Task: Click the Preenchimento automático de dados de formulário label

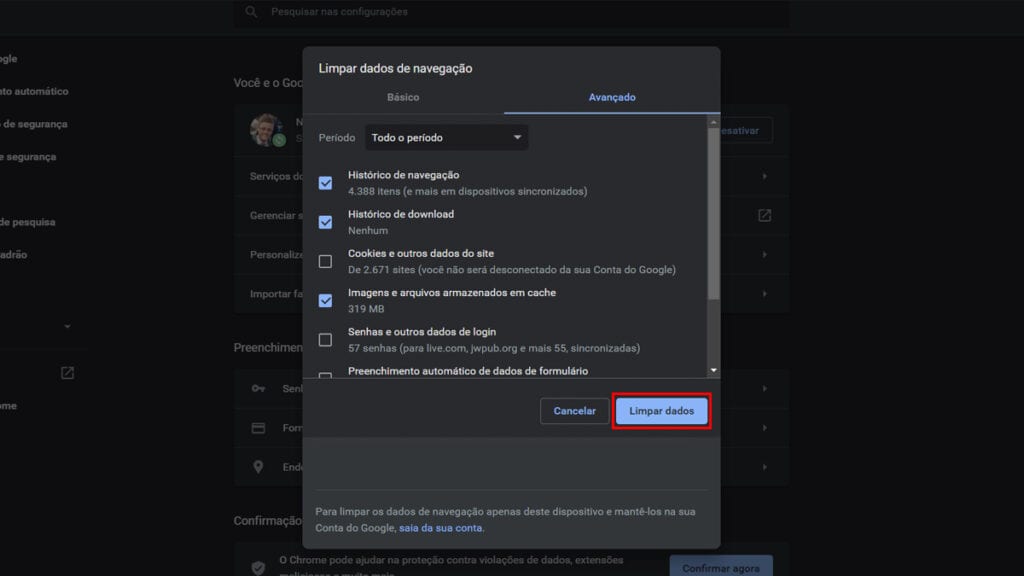Action: (x=468, y=371)
